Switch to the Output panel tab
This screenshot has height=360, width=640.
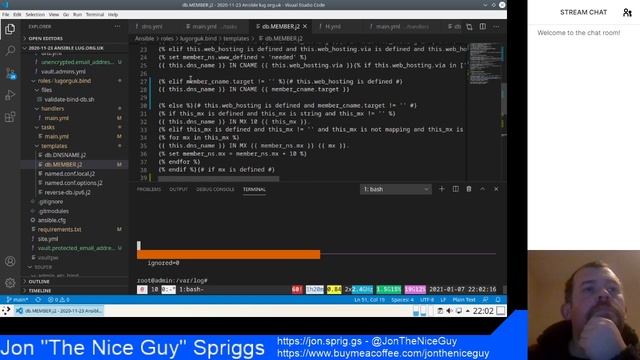178,189
